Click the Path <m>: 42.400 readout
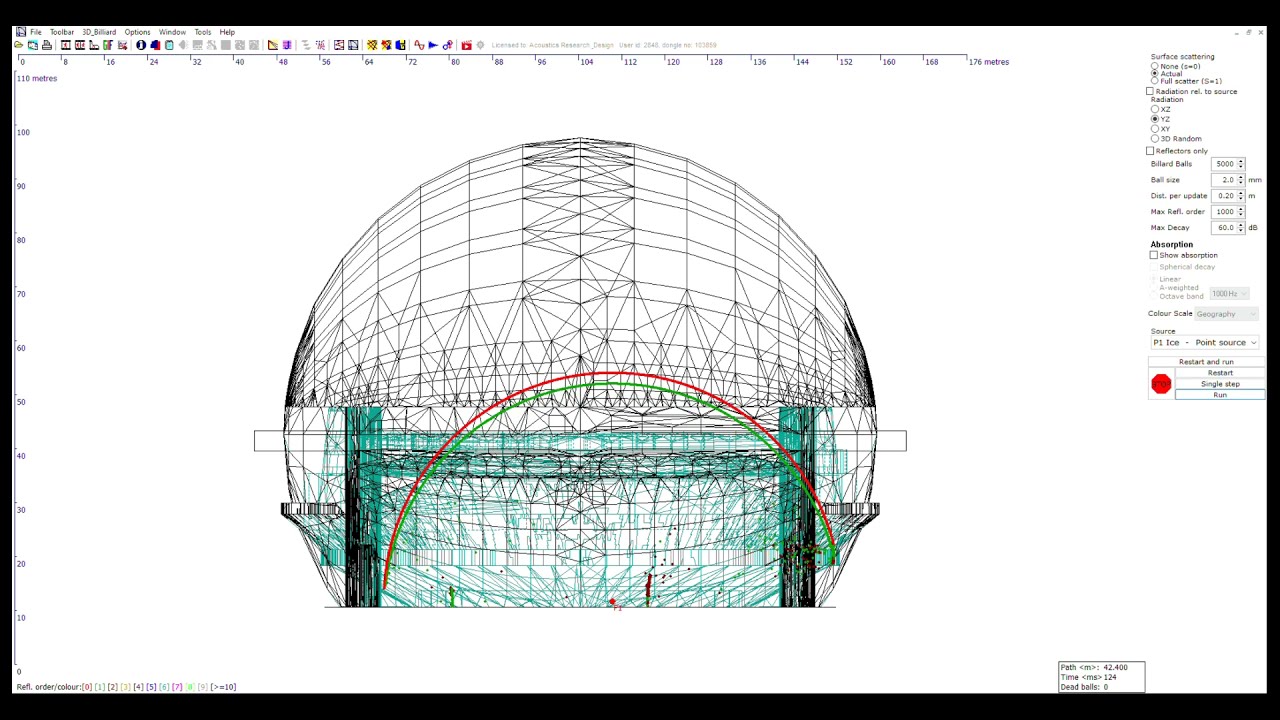Screen dimensions: 1280x720 coord(1095,667)
